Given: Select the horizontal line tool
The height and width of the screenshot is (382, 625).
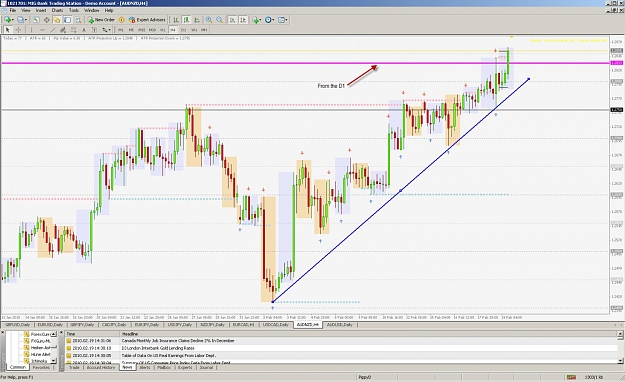Looking at the screenshot, I should point(42,30).
